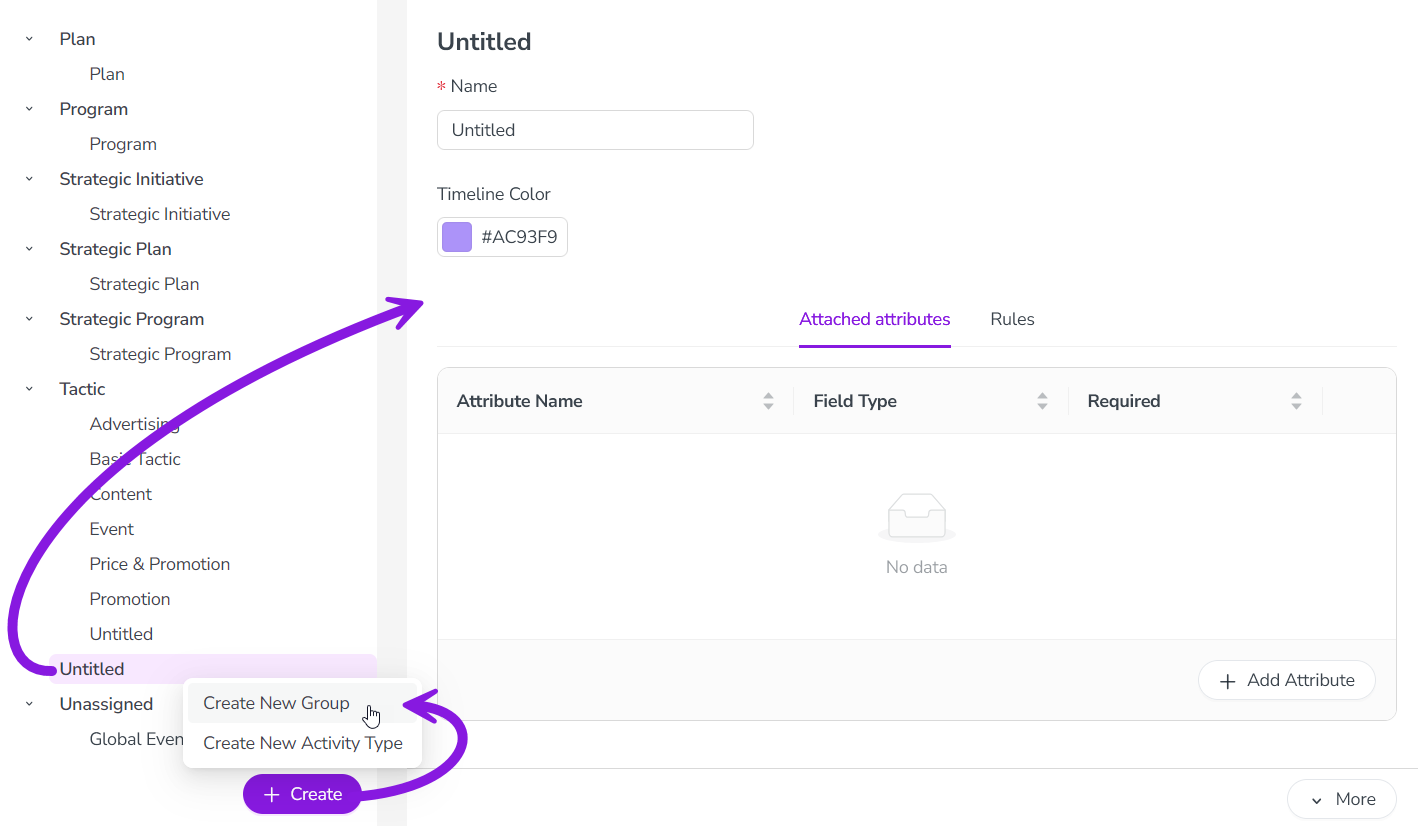Select Create New Group menu entry
The image size is (1418, 826).
(x=302, y=703)
